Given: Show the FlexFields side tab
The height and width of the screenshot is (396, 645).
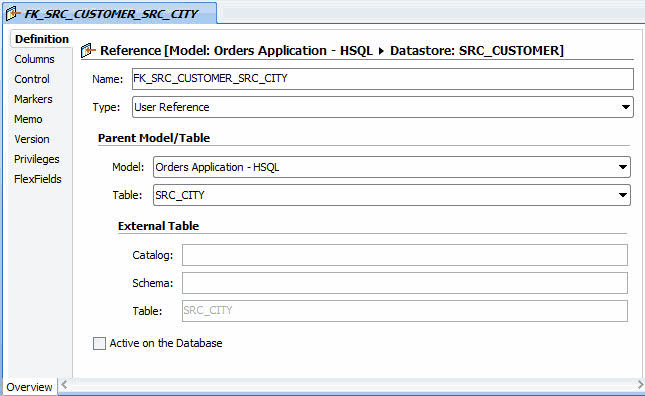Looking at the screenshot, I should coord(37,179).
